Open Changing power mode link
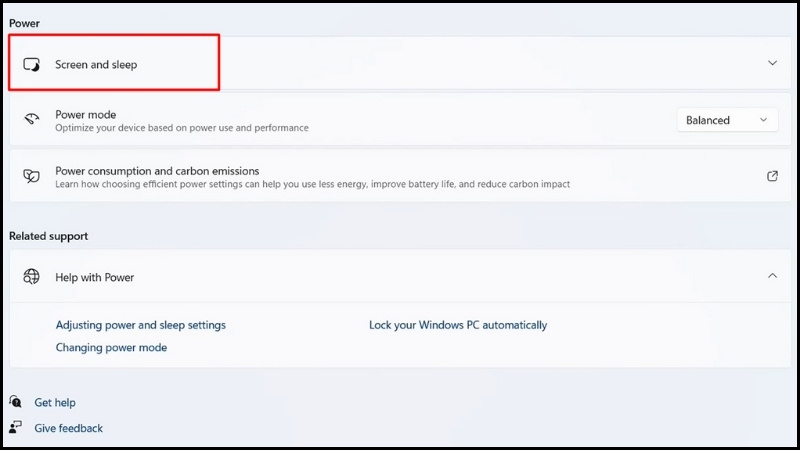Viewport: 800px width, 450px height. click(x=111, y=347)
